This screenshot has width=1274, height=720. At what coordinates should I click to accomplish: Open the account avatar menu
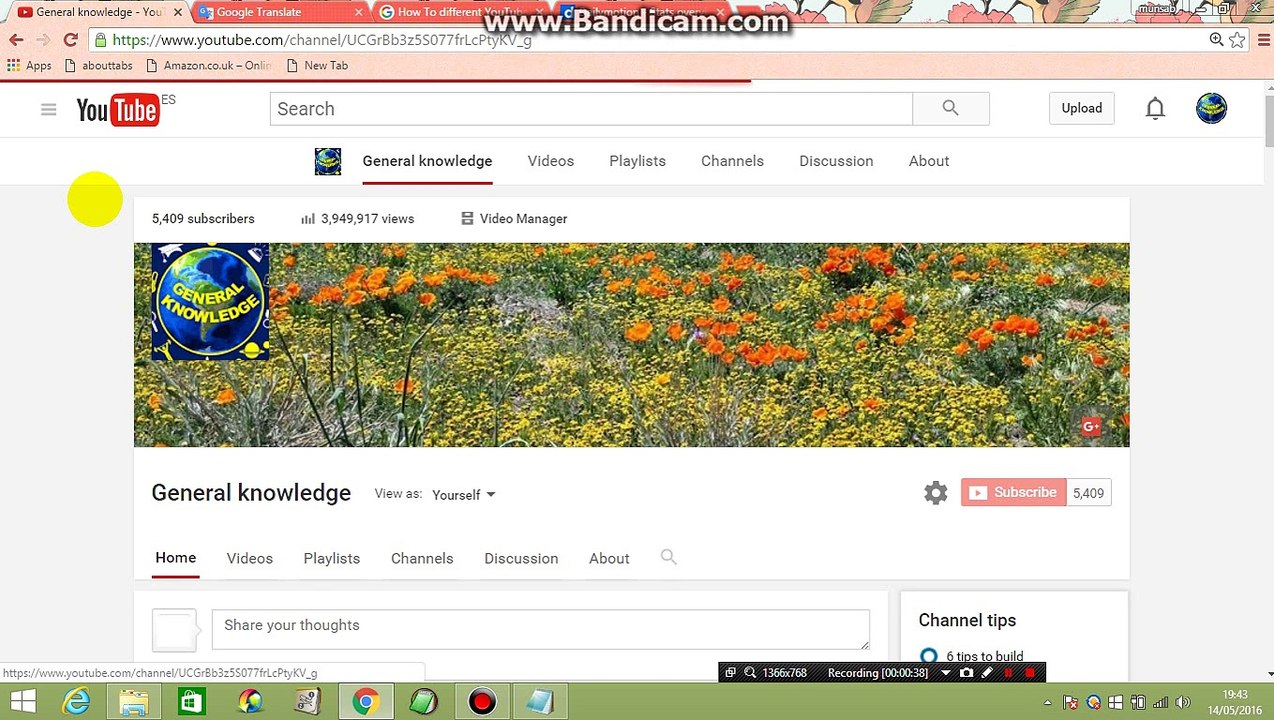click(1211, 108)
